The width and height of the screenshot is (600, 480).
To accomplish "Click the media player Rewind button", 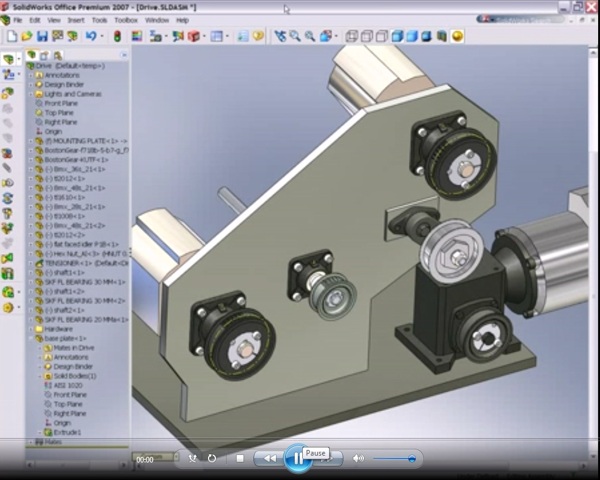I will click(x=268, y=458).
